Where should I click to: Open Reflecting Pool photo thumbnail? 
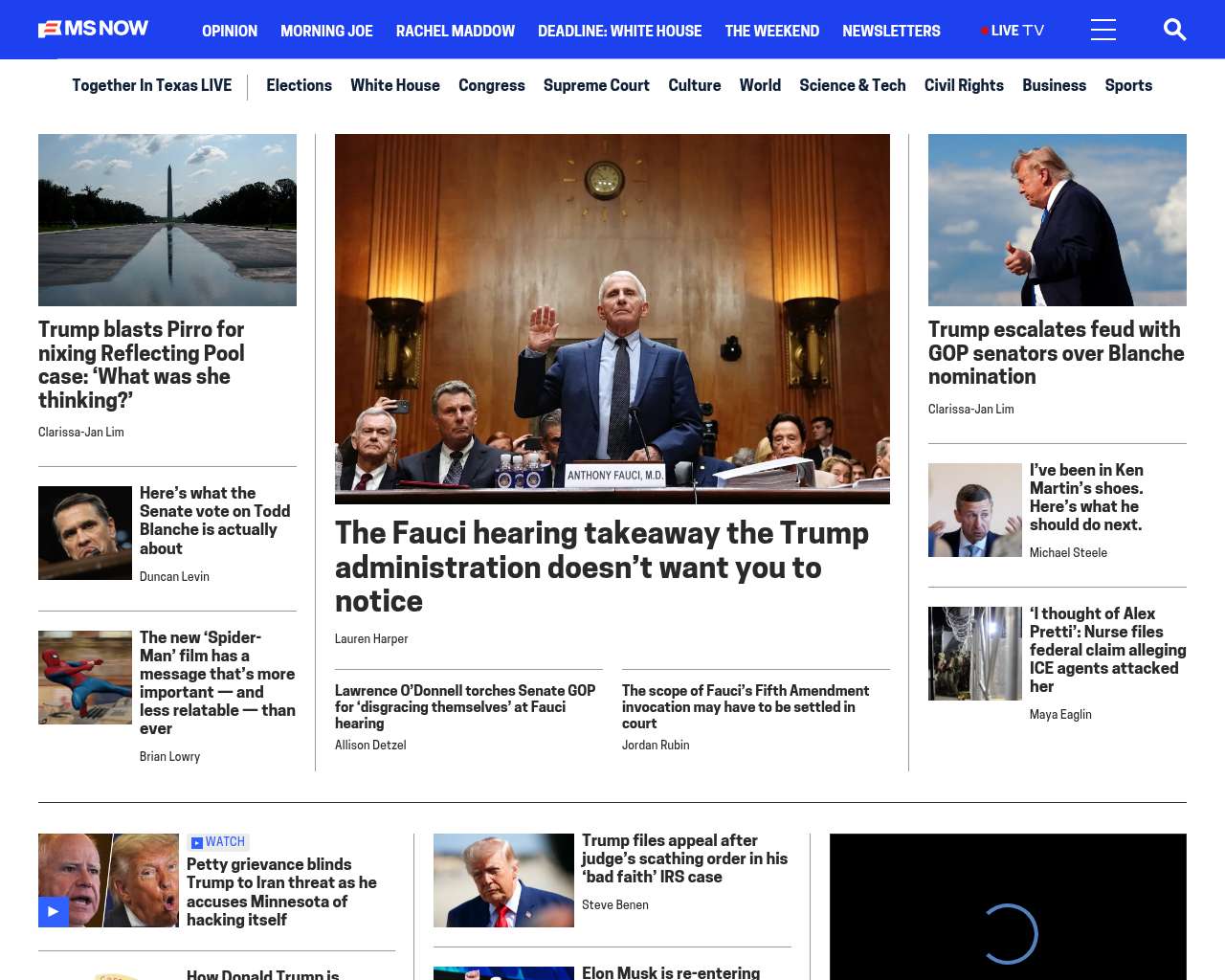[x=167, y=220]
